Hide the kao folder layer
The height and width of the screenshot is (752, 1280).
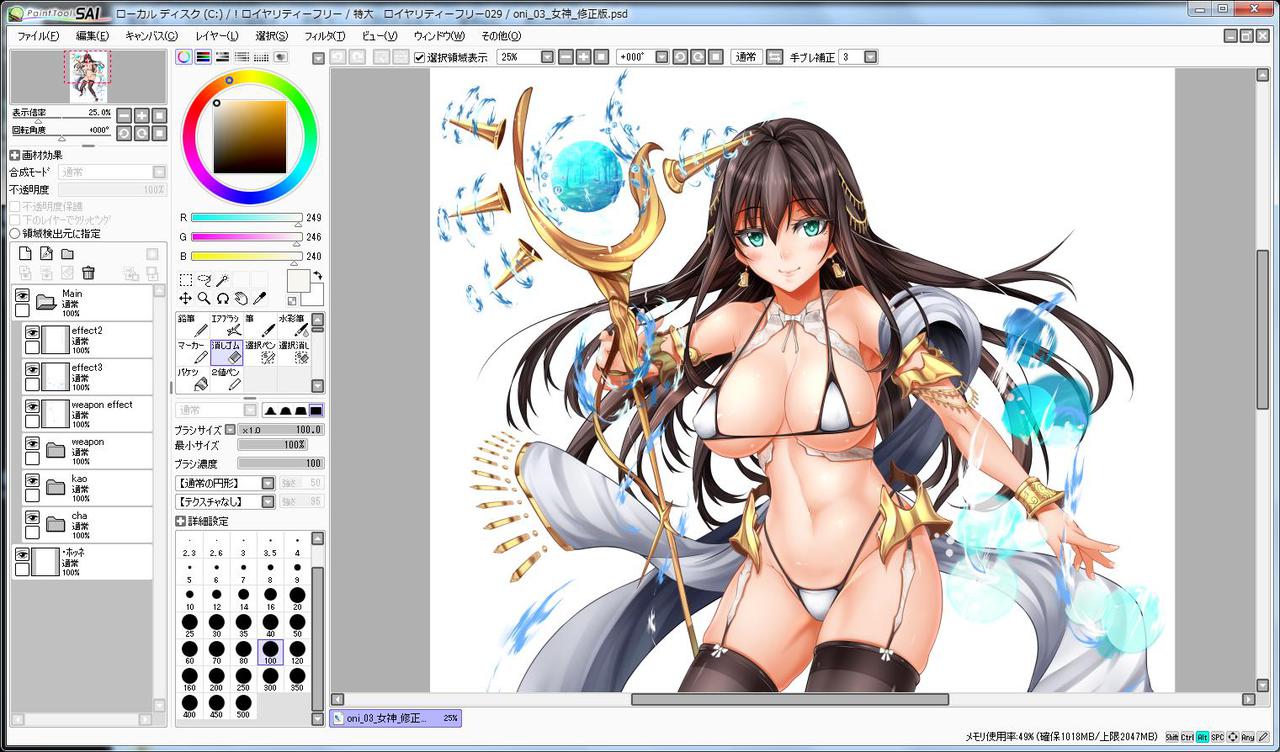[32, 480]
